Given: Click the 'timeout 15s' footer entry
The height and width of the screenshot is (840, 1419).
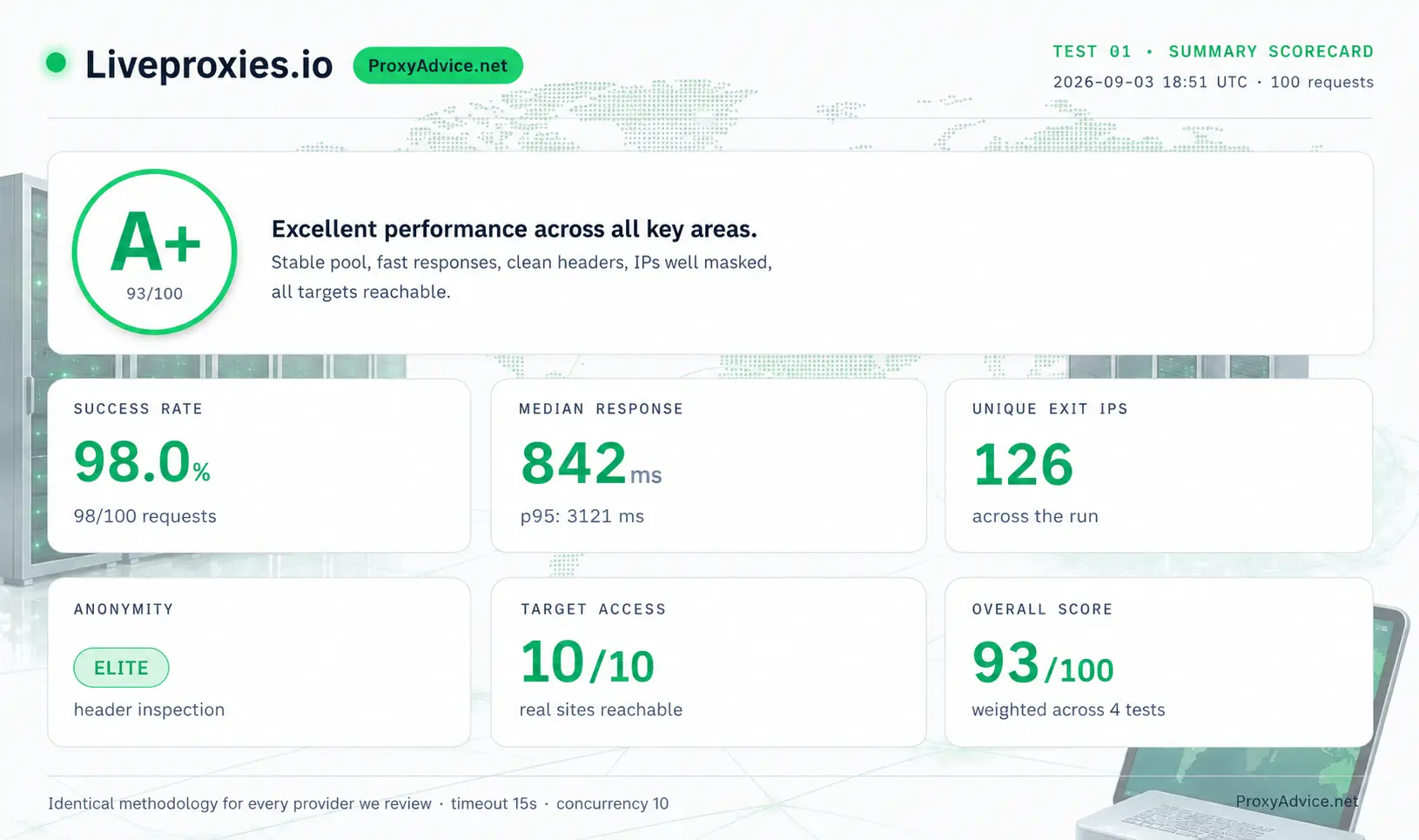Looking at the screenshot, I should pos(494,803).
